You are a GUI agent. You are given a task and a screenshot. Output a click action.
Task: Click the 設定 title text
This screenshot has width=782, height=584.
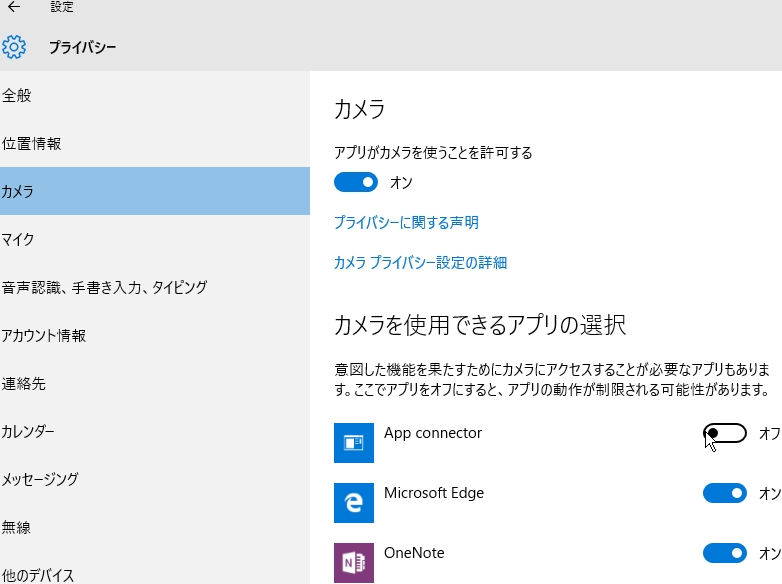[62, 6]
